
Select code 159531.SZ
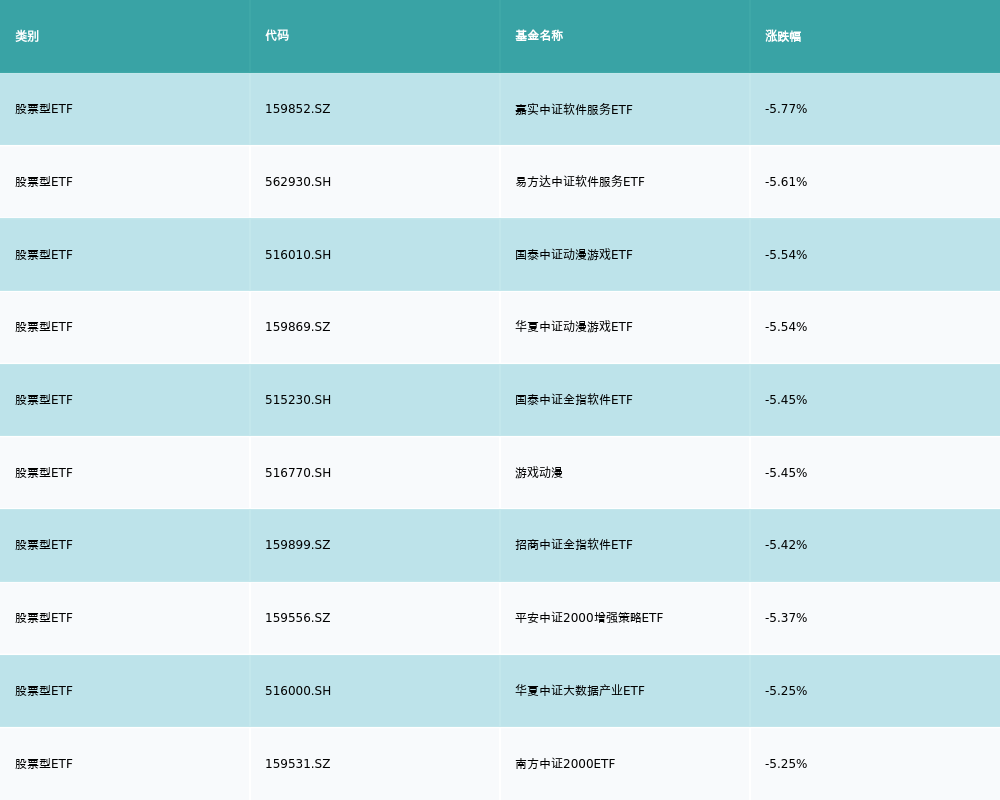(x=298, y=764)
